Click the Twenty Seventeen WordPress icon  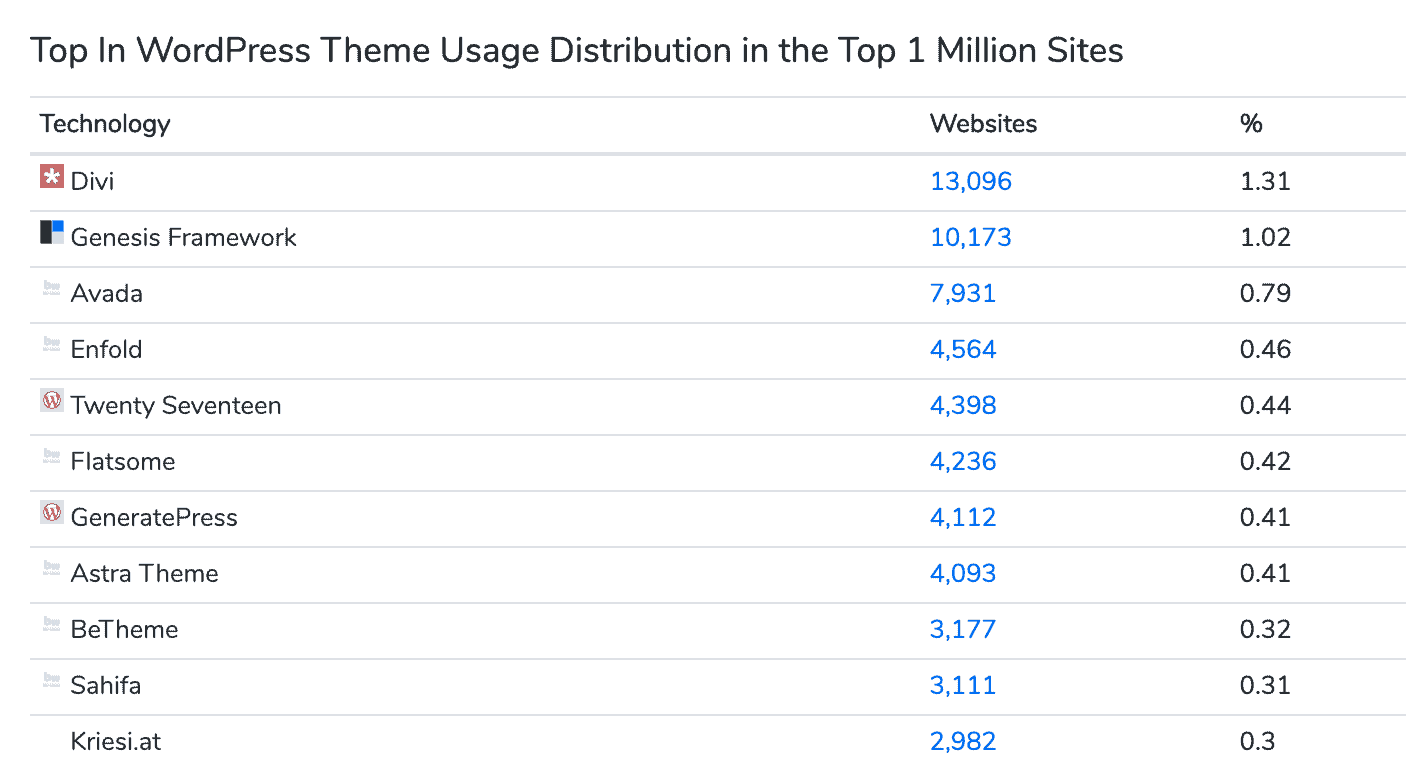pyautogui.click(x=52, y=401)
